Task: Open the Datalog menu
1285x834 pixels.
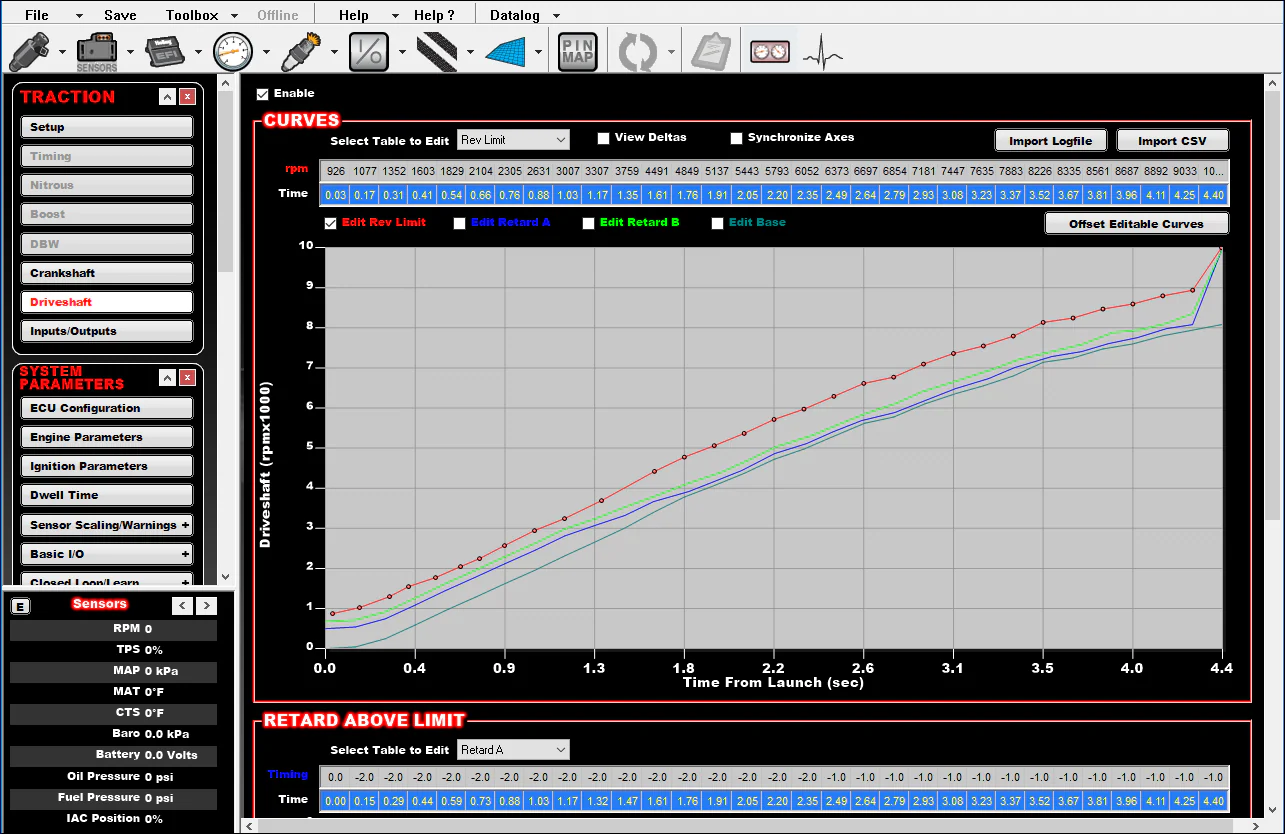Action: coord(514,14)
